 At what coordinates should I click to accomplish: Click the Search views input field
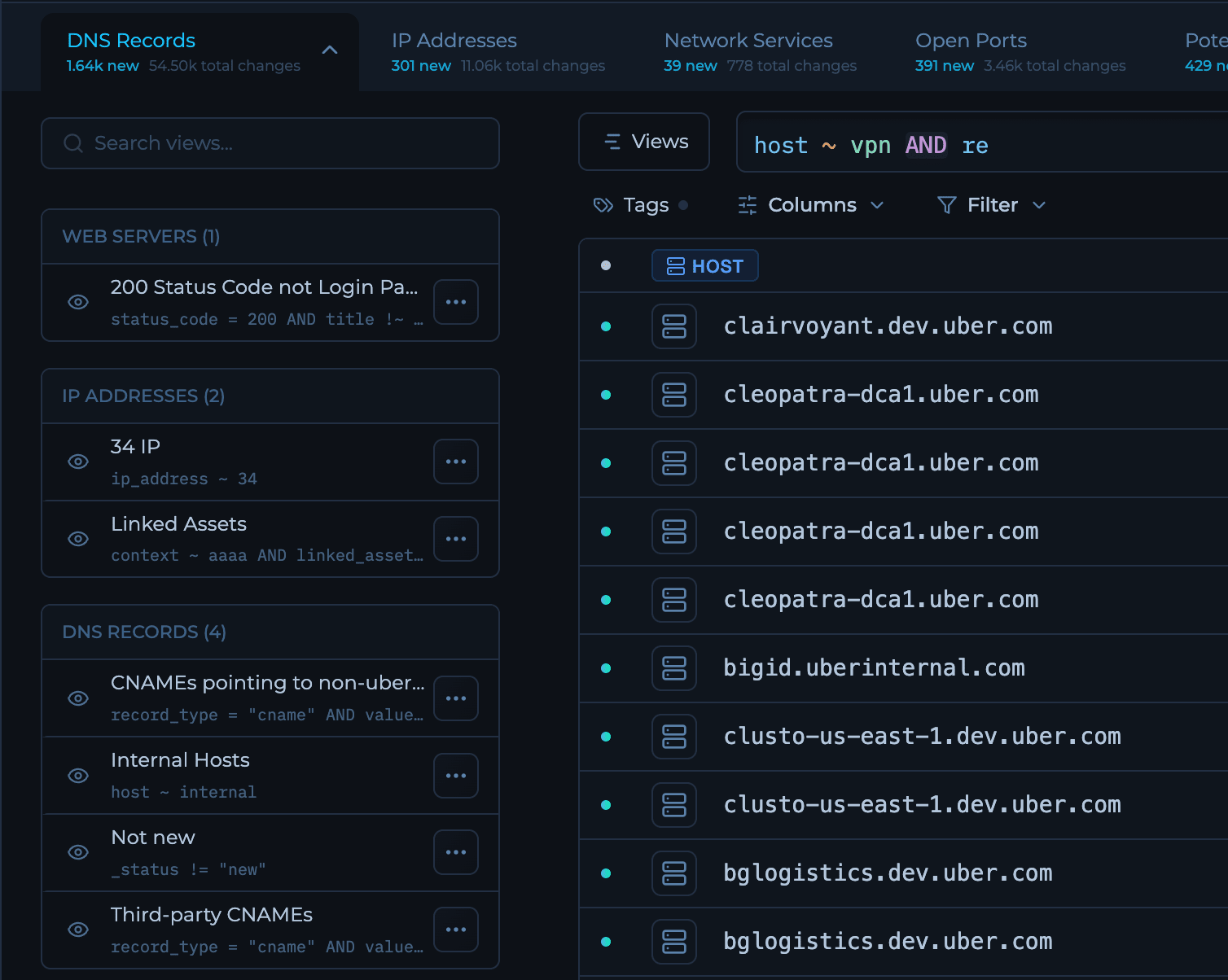[270, 143]
